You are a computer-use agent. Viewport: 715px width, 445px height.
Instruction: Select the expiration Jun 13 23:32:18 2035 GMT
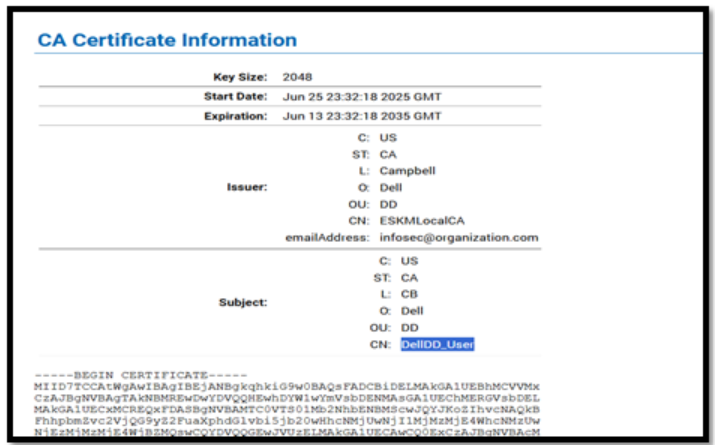[x=362, y=116]
